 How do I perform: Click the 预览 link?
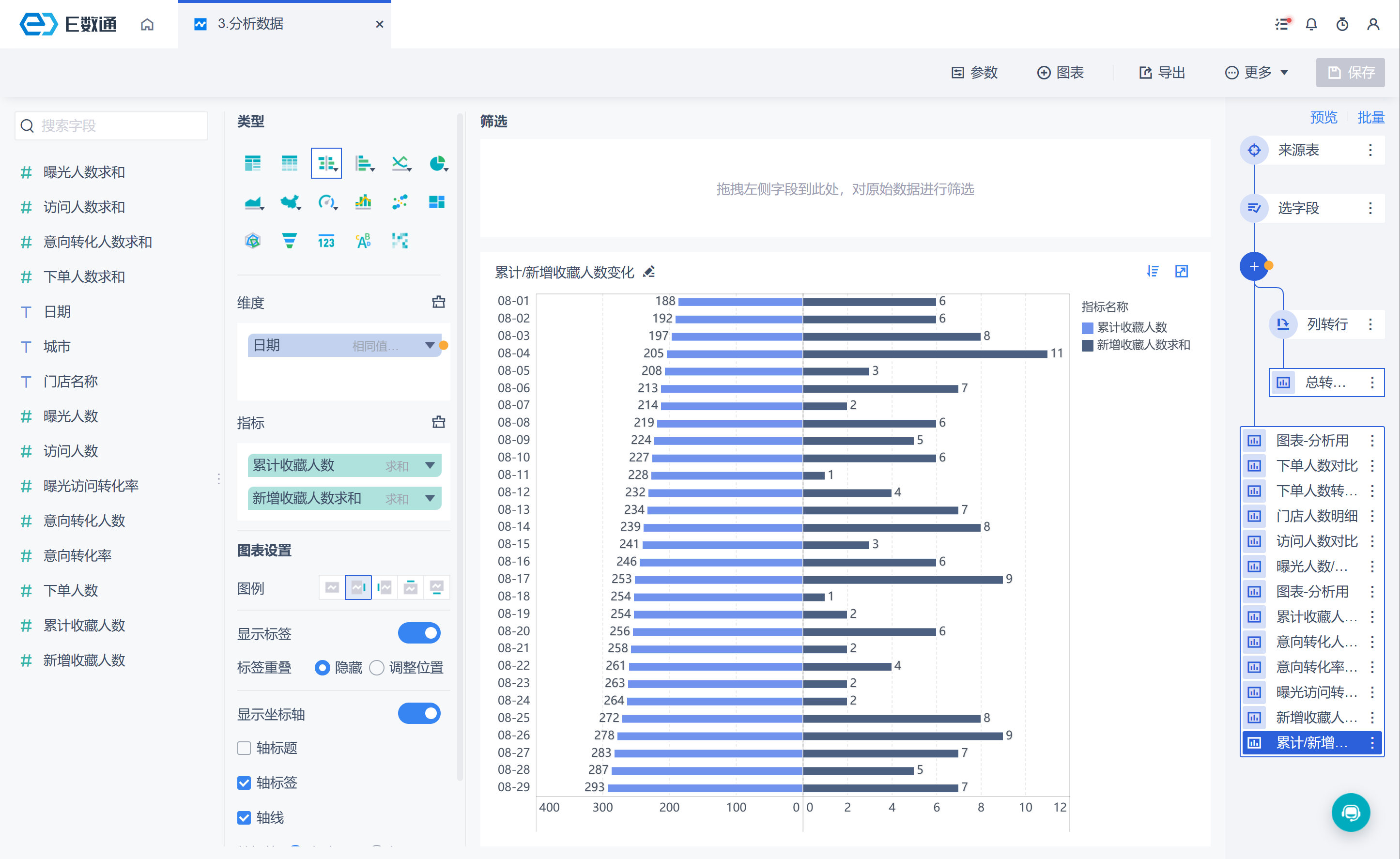tap(1323, 118)
